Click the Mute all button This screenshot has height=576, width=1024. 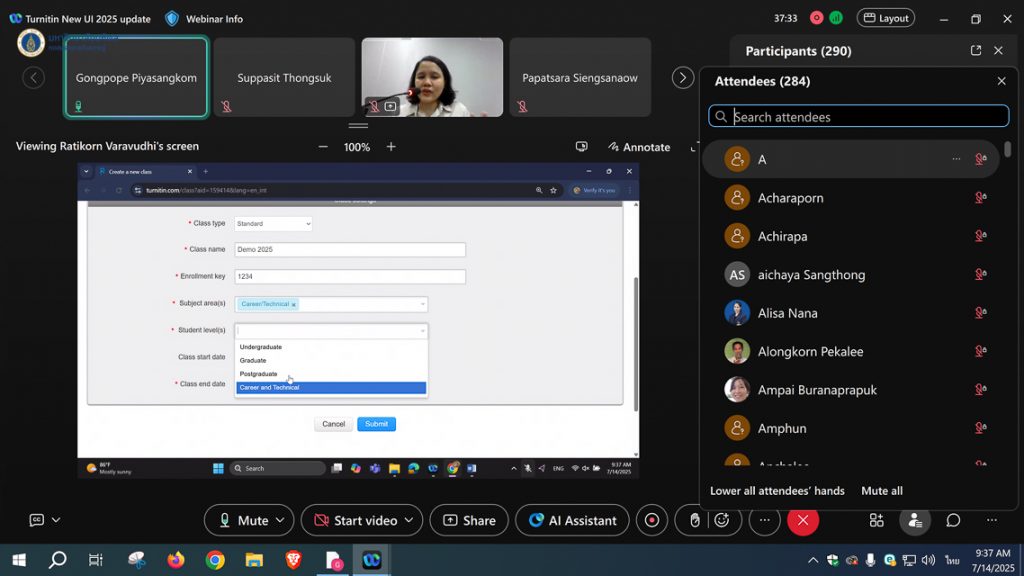point(882,491)
